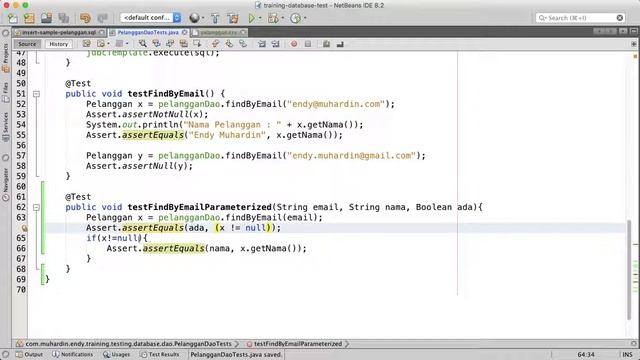Image resolution: width=640 pixels, height=360 pixels.
Task: Click the Clean and Build icon
Action: 233,18
